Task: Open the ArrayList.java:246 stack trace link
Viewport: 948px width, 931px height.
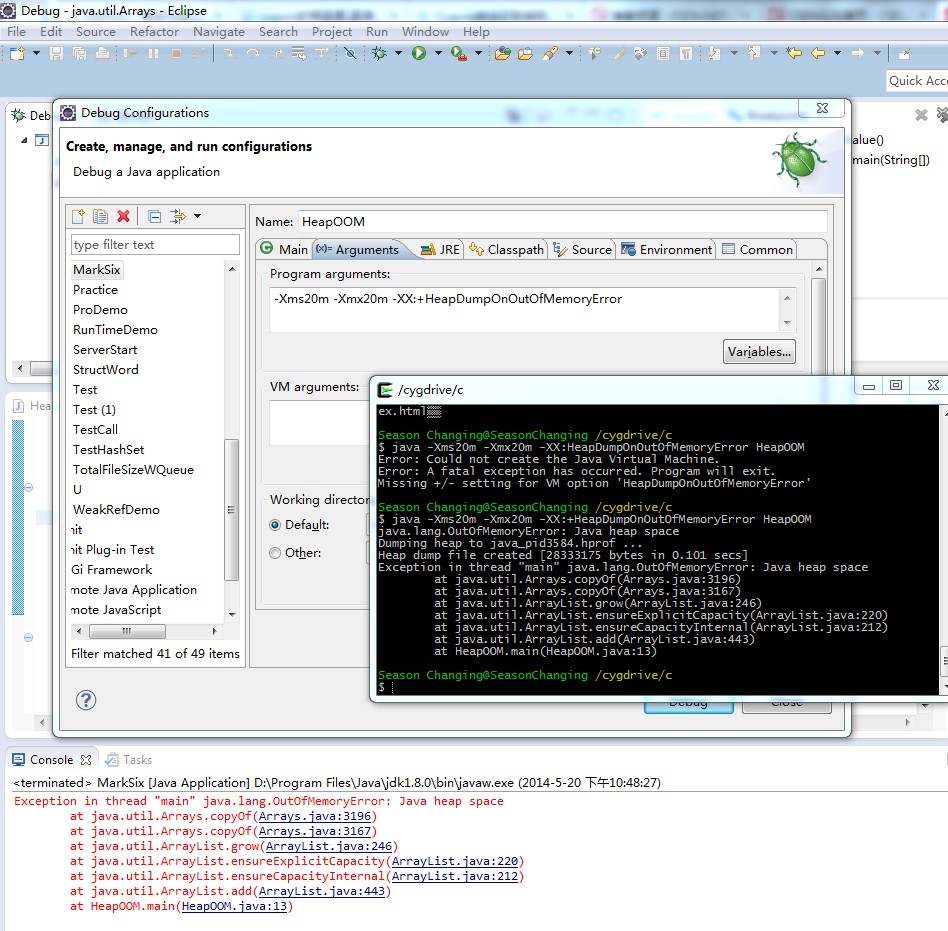Action: coord(328,846)
